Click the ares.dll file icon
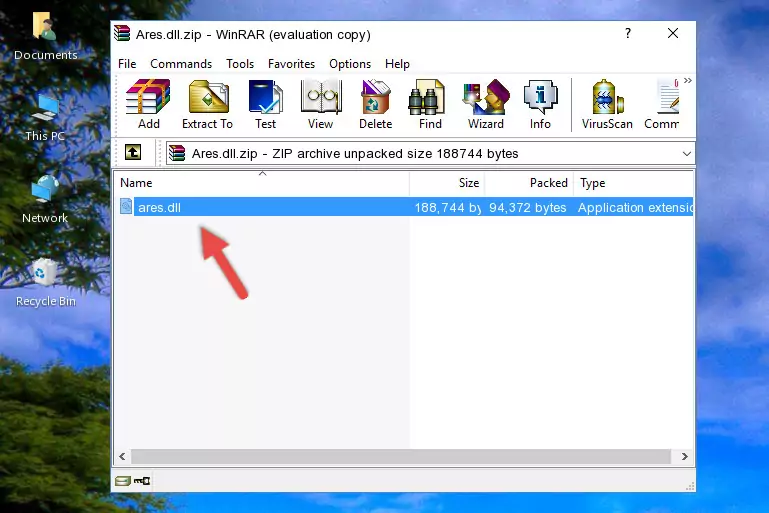This screenshot has width=769, height=513. pyautogui.click(x=126, y=206)
